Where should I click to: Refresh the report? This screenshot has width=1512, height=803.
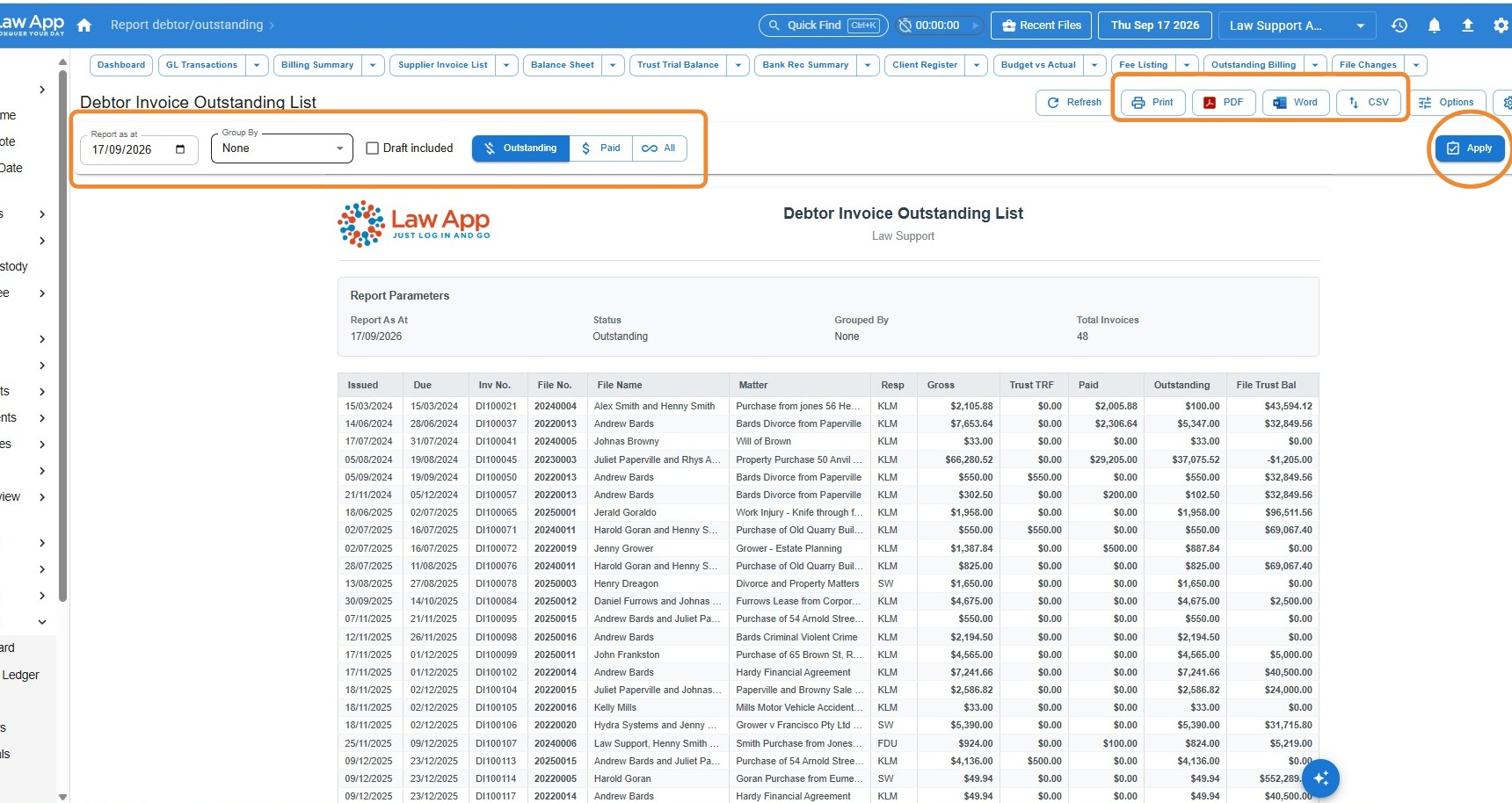1074,102
